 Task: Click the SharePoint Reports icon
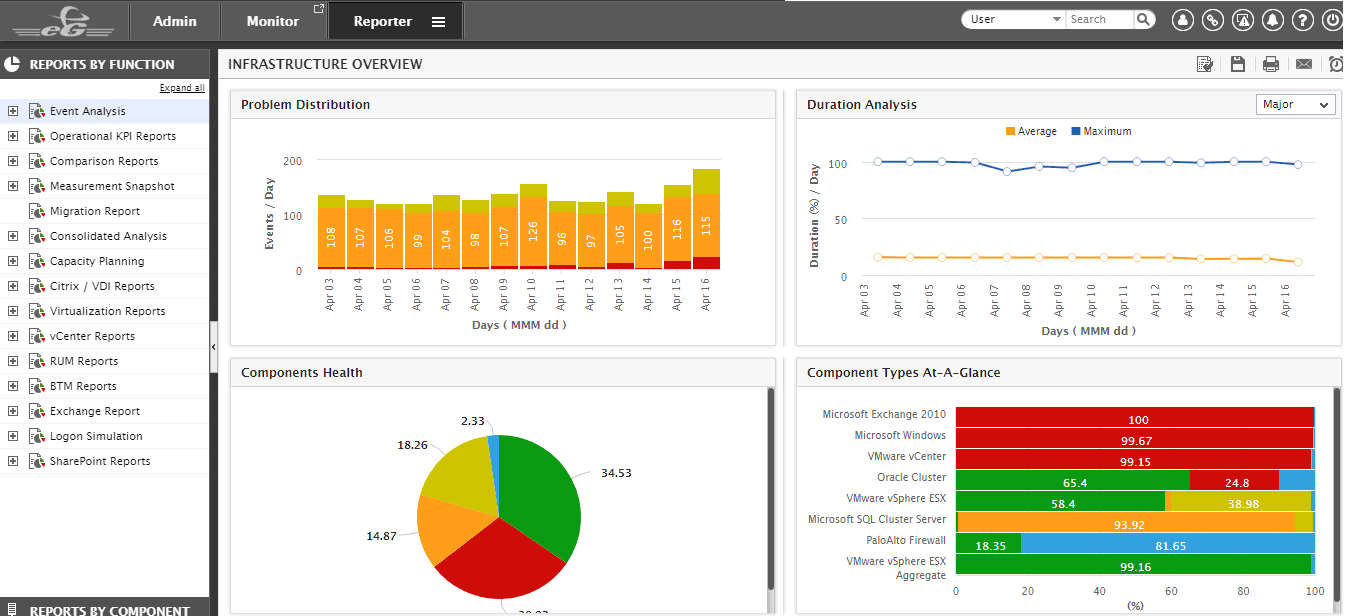(x=37, y=461)
